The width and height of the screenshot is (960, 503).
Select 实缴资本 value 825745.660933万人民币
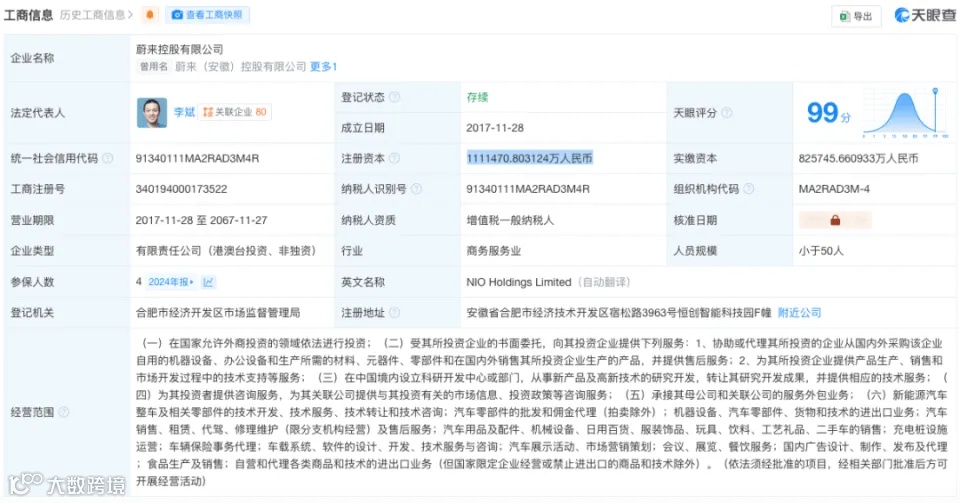[x=858, y=158]
